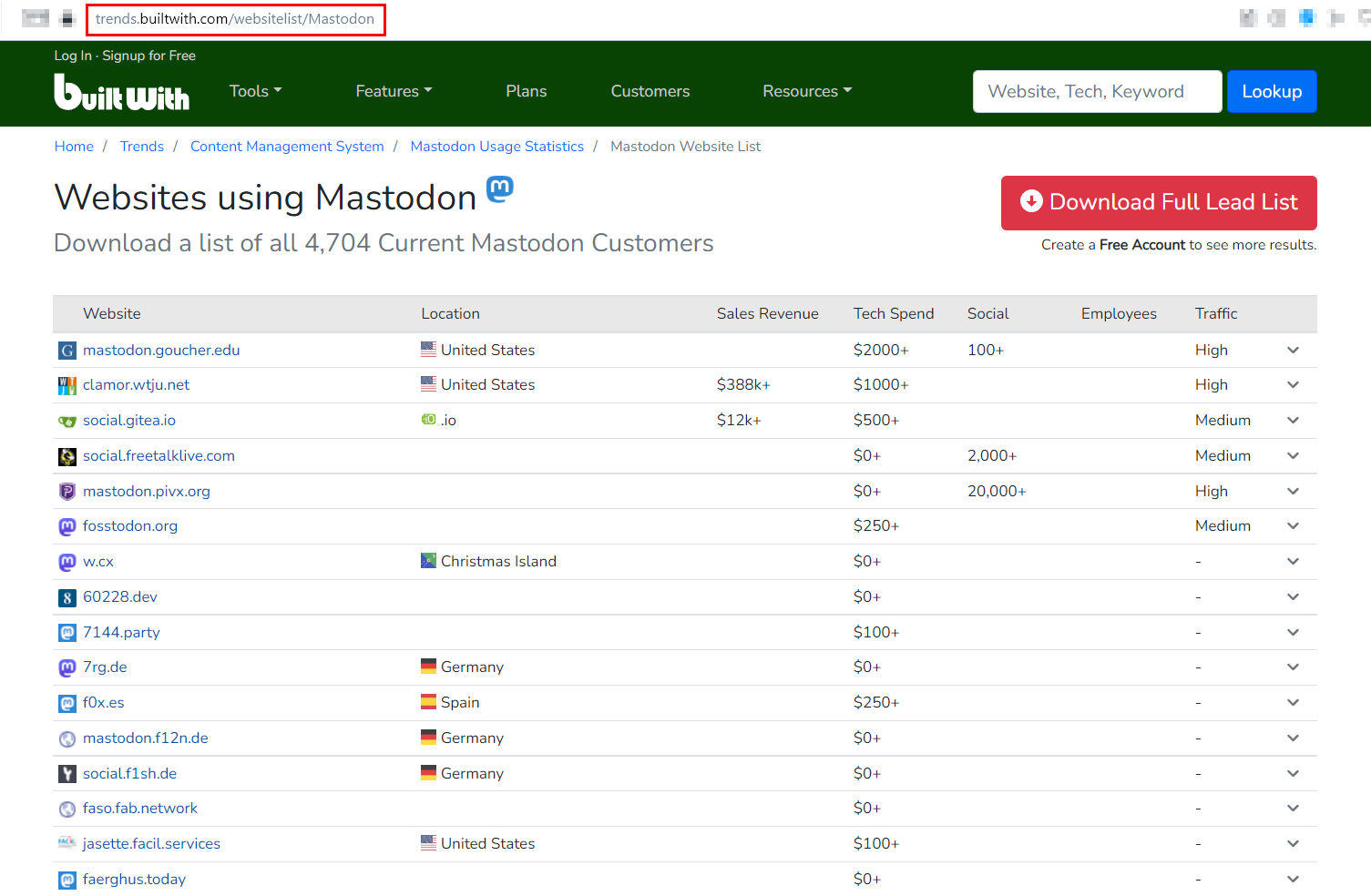The height and width of the screenshot is (896, 1371).
Task: Go to the Trends breadcrumb
Action: pyautogui.click(x=142, y=147)
